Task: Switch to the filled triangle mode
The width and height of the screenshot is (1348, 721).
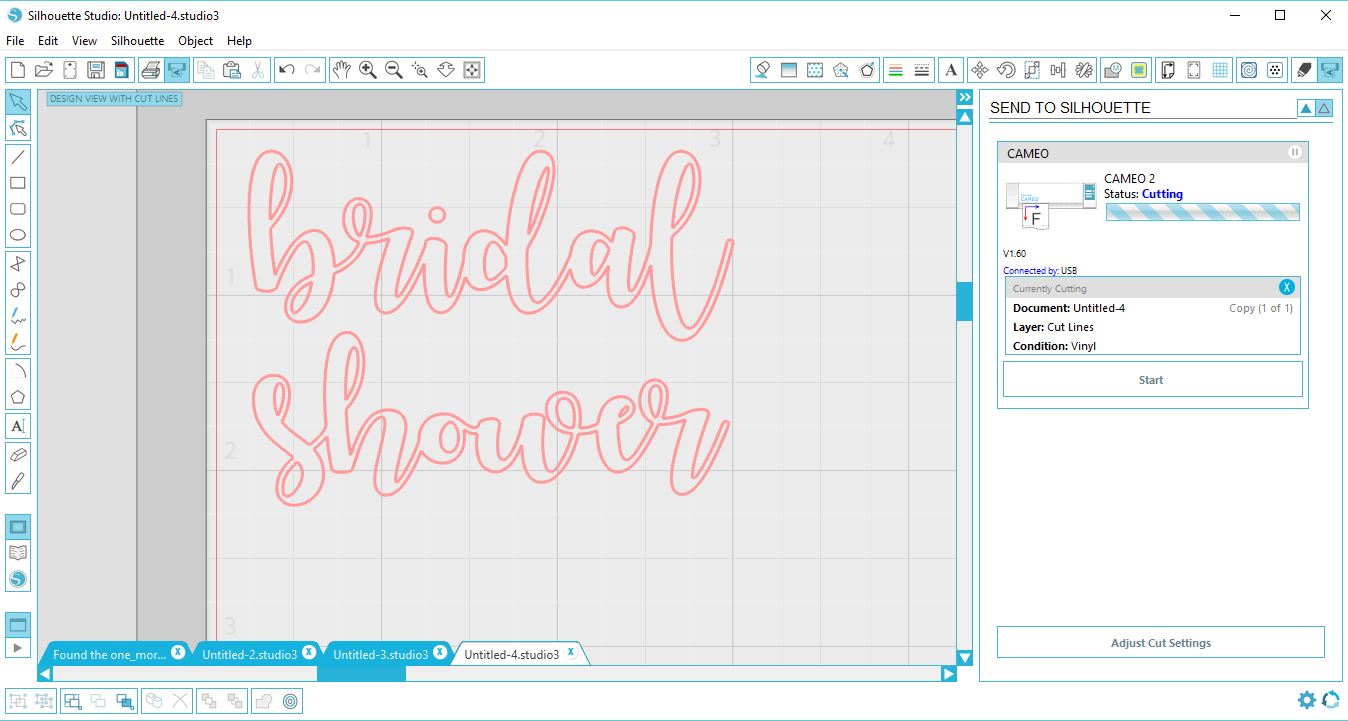Action: point(1306,108)
